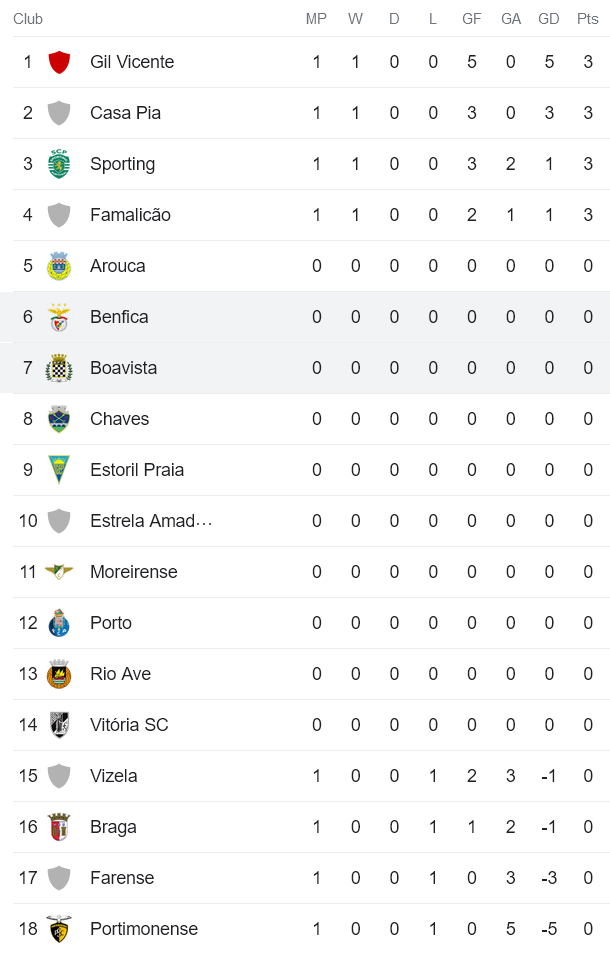Sort by the Pts column header

(x=586, y=18)
